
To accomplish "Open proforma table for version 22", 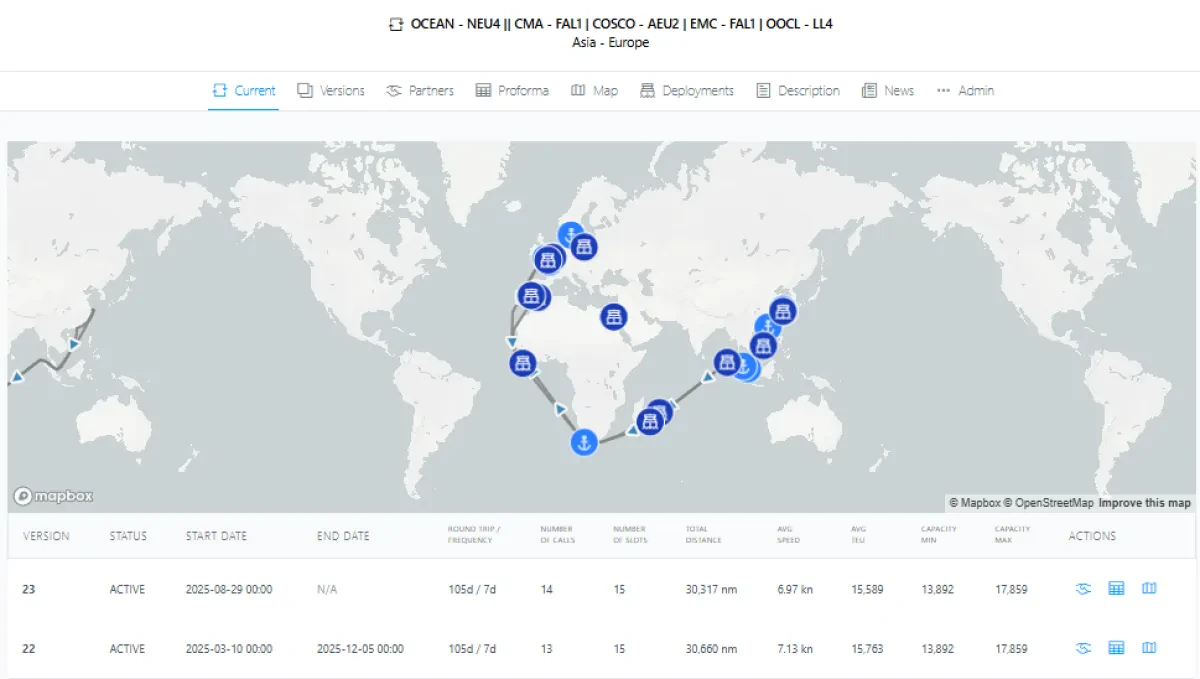I will [1116, 648].
